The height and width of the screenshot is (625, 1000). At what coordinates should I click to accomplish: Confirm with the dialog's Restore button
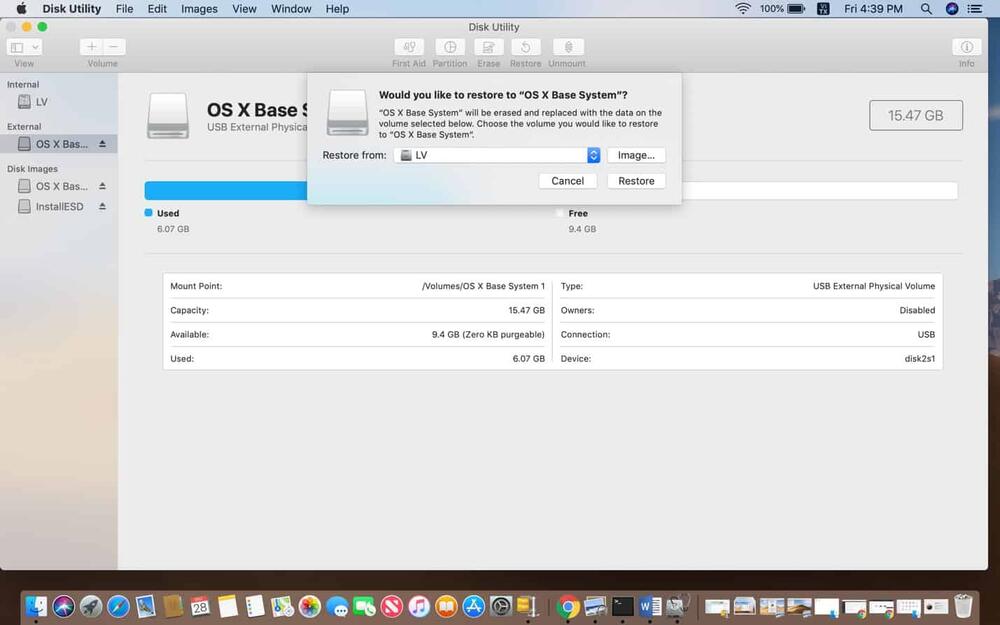point(636,181)
